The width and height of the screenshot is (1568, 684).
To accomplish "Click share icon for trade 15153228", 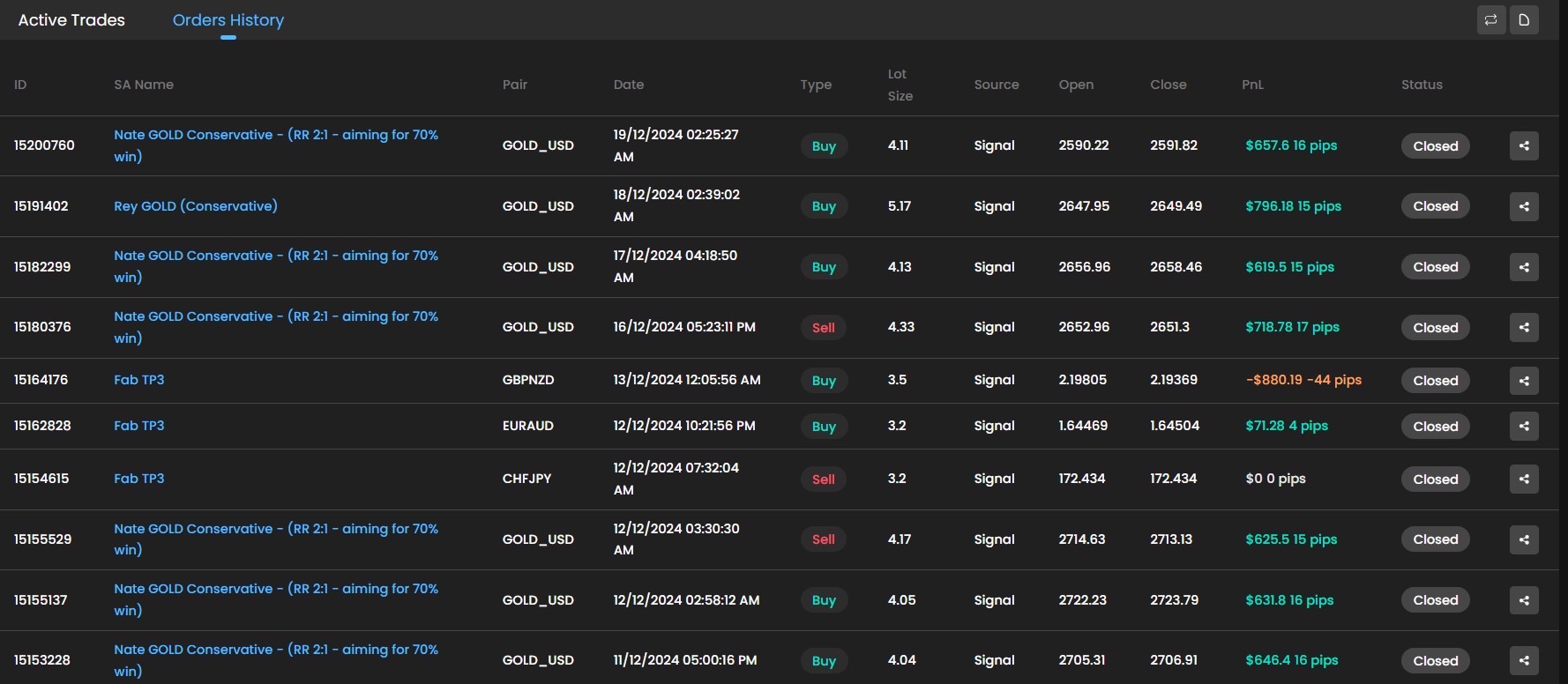I will 1524,660.
